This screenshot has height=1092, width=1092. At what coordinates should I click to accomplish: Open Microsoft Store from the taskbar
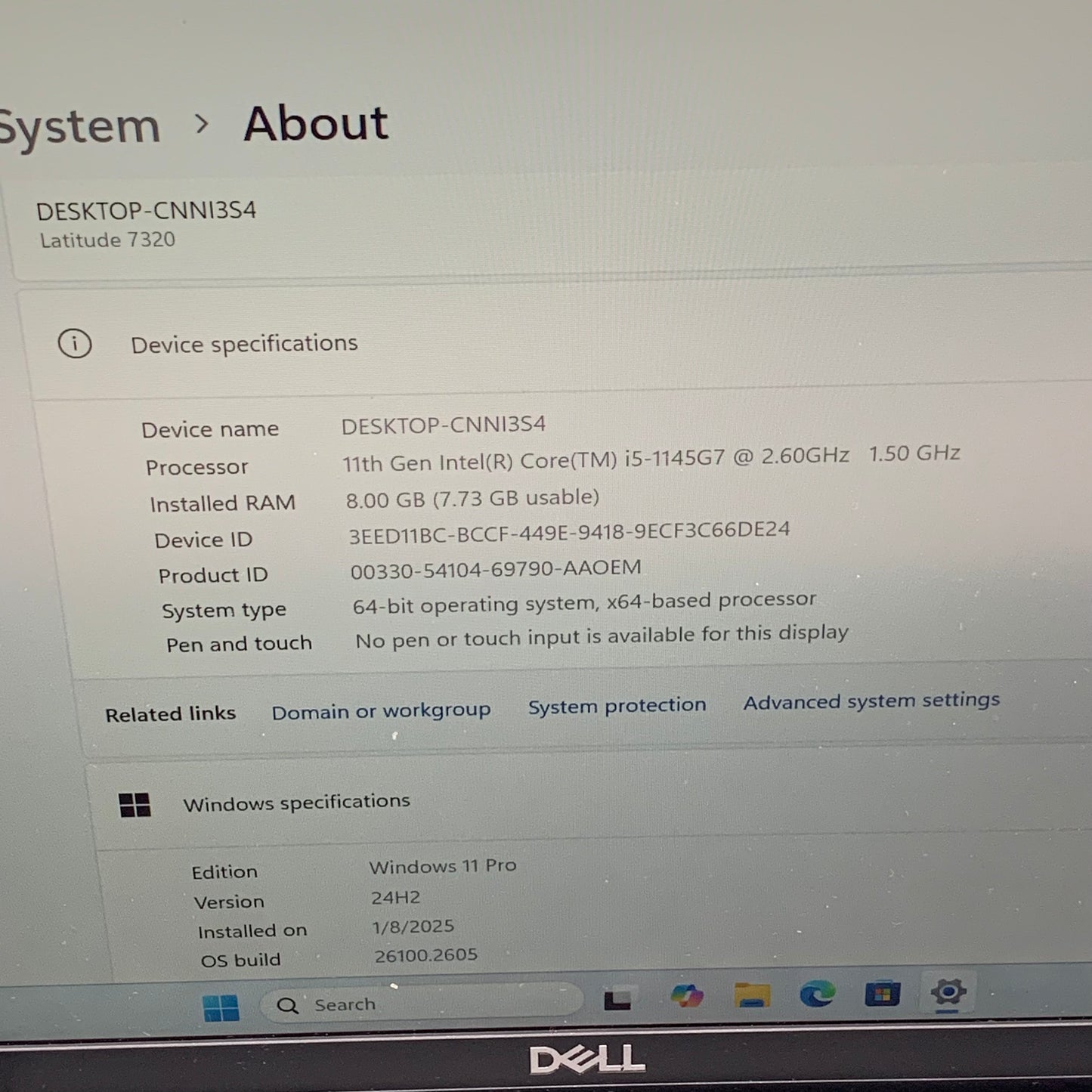(x=882, y=993)
